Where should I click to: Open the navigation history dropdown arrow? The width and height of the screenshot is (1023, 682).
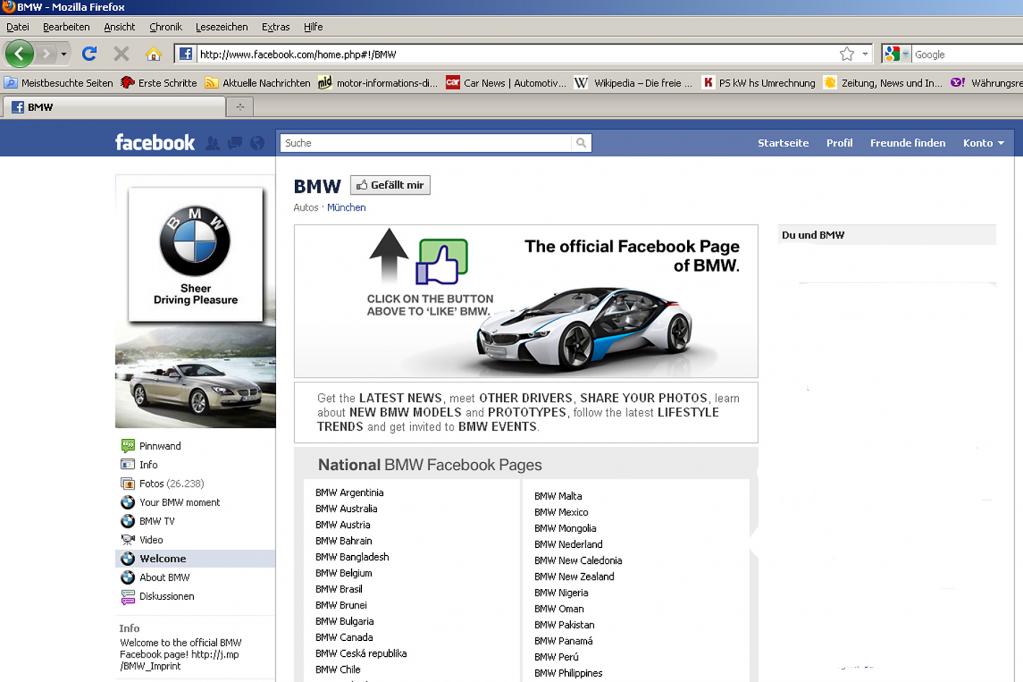tap(63, 54)
